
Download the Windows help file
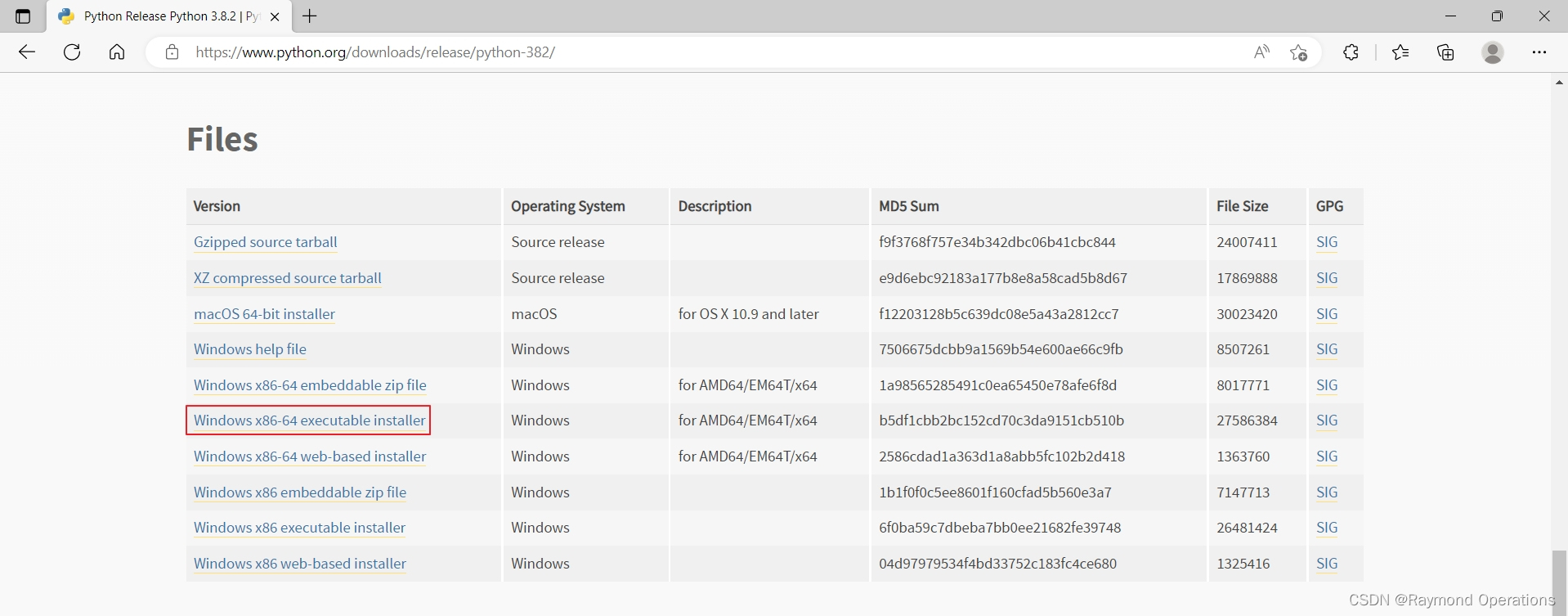coord(250,349)
